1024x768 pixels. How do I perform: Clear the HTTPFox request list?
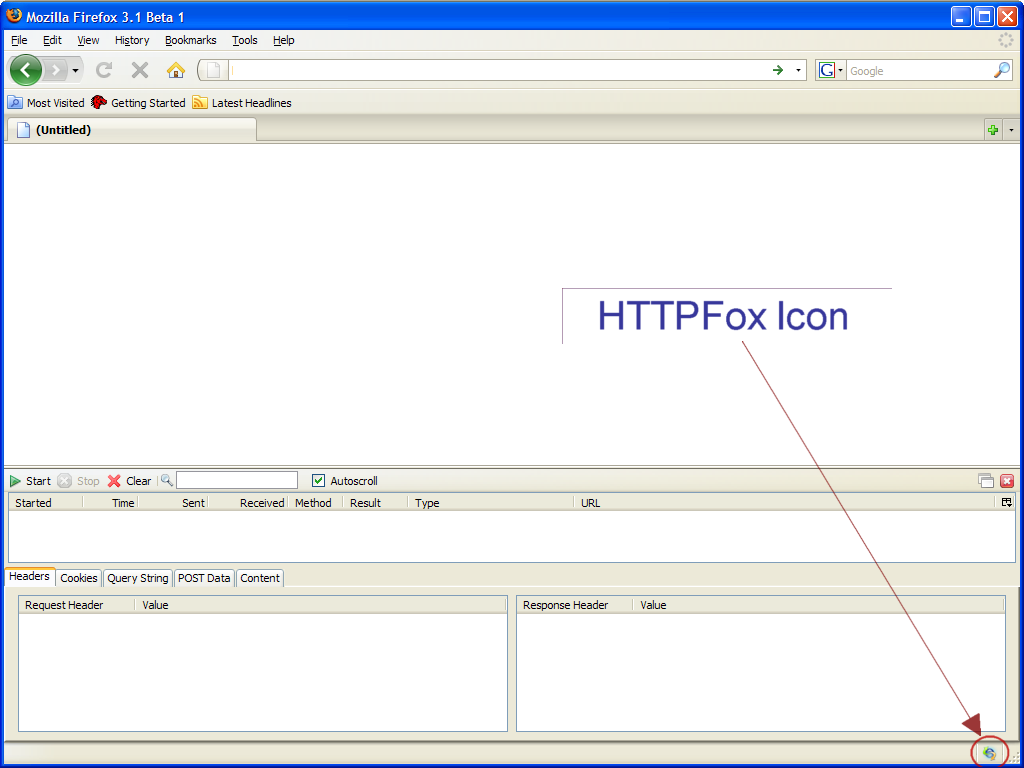pyautogui.click(x=129, y=481)
